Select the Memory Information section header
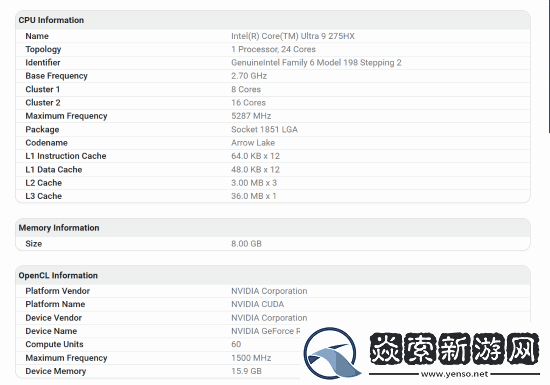Viewport: 550px width, 385px height. coord(59,228)
